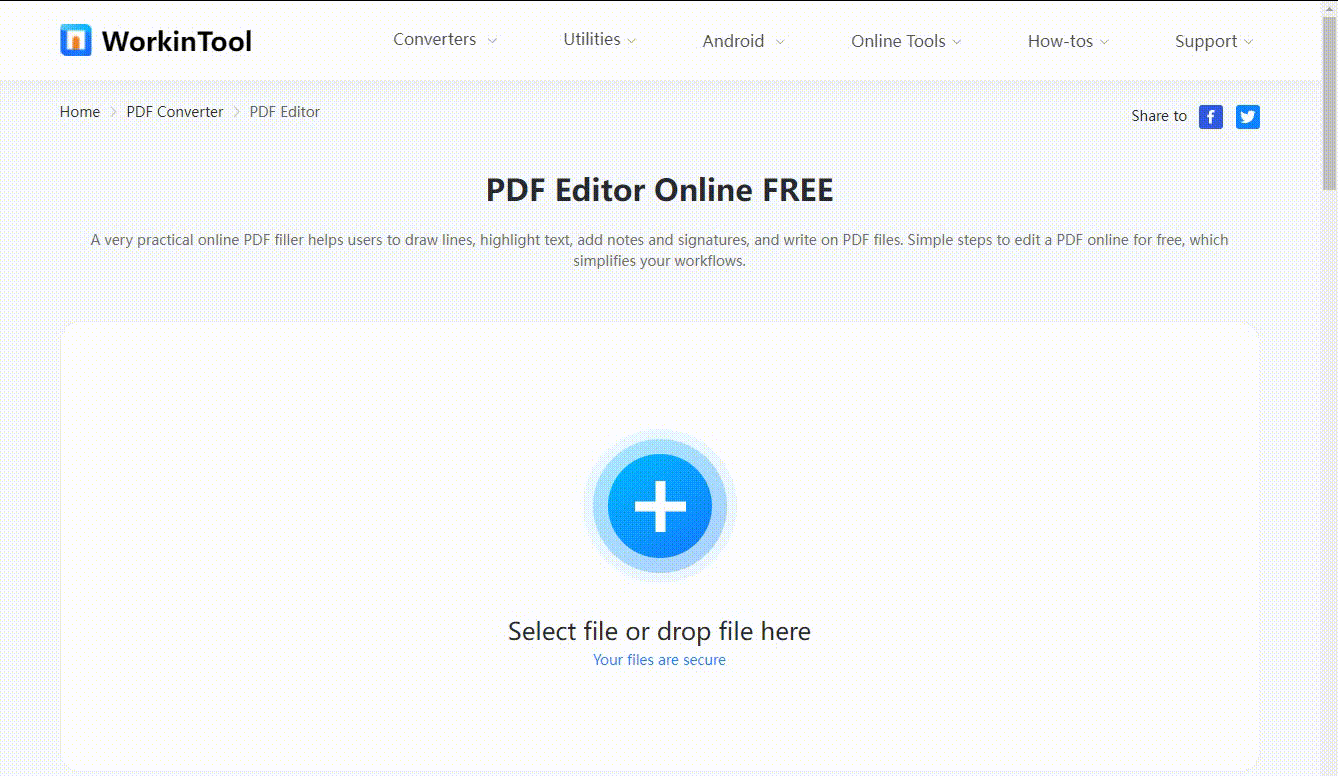
Task: Select the Converters menu item
Action: [x=434, y=40]
